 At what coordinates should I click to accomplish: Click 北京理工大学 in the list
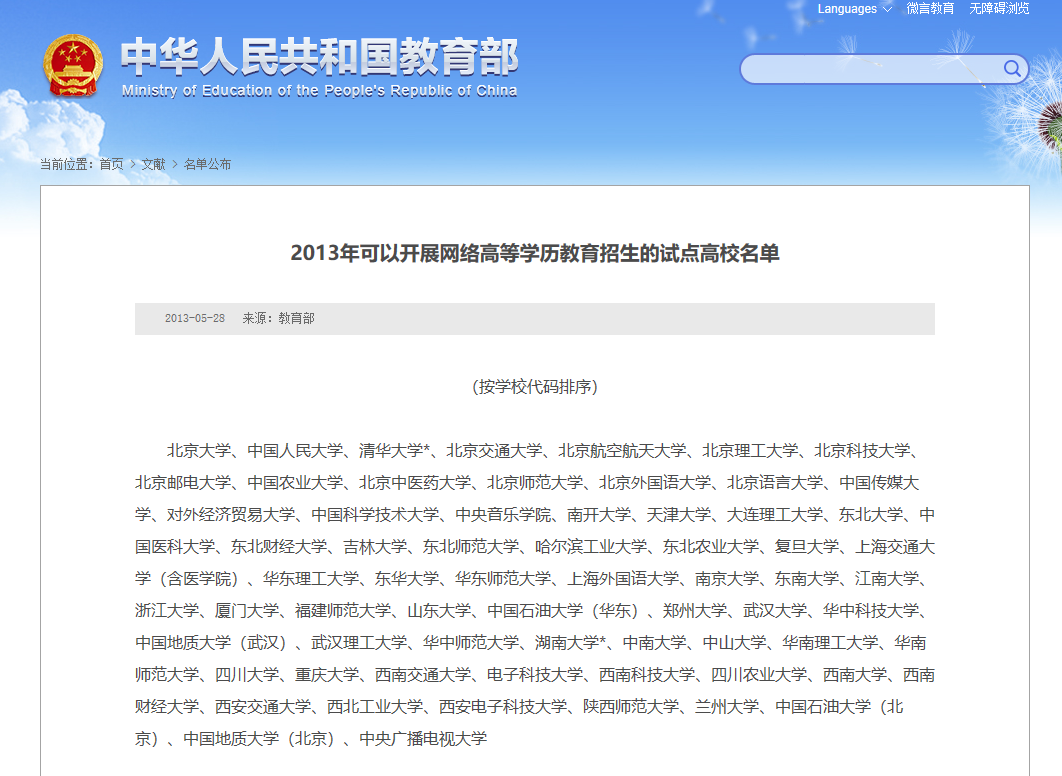click(750, 451)
